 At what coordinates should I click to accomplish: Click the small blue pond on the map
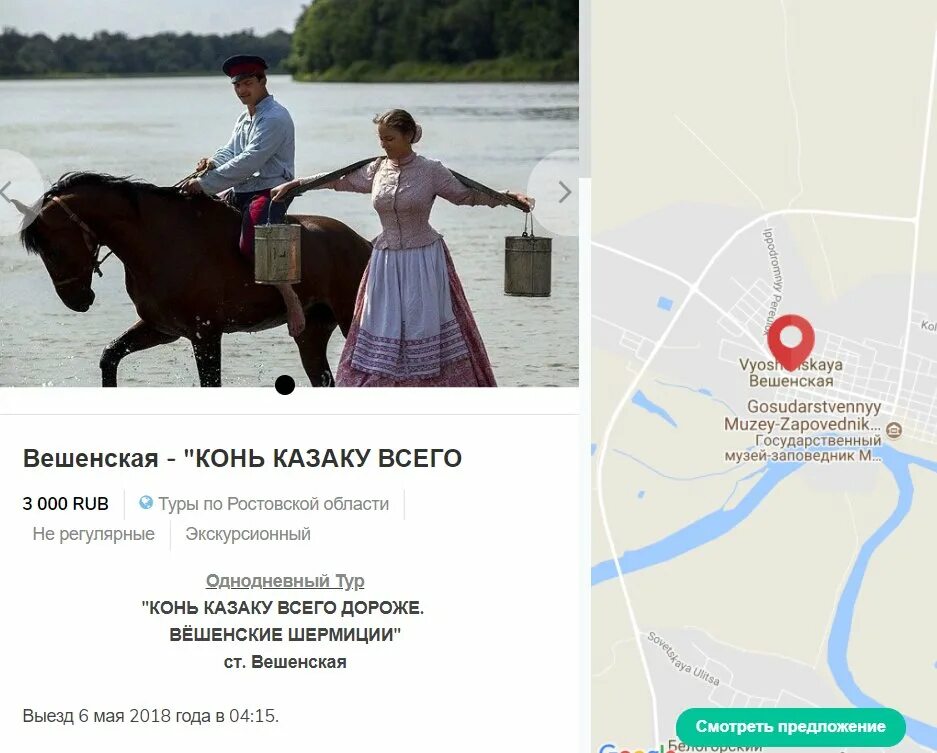coord(665,304)
